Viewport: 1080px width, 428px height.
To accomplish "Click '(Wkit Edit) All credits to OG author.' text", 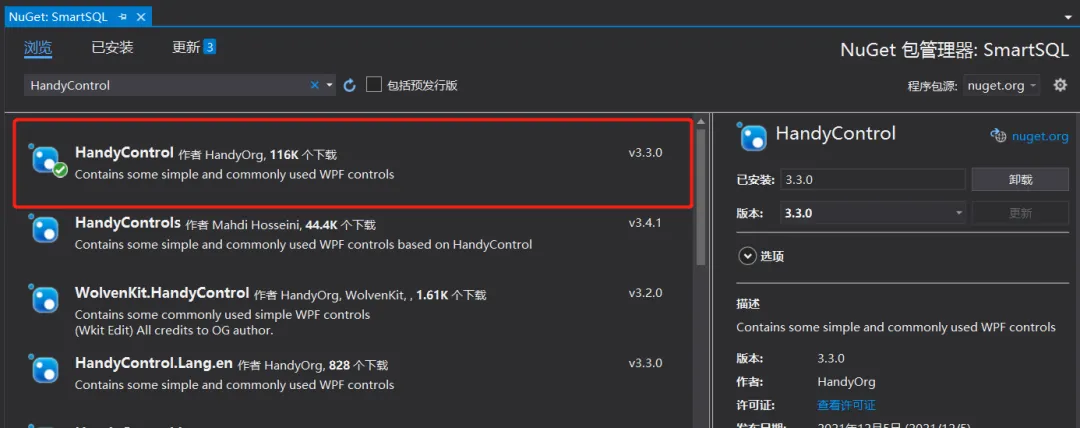I will [x=174, y=330].
